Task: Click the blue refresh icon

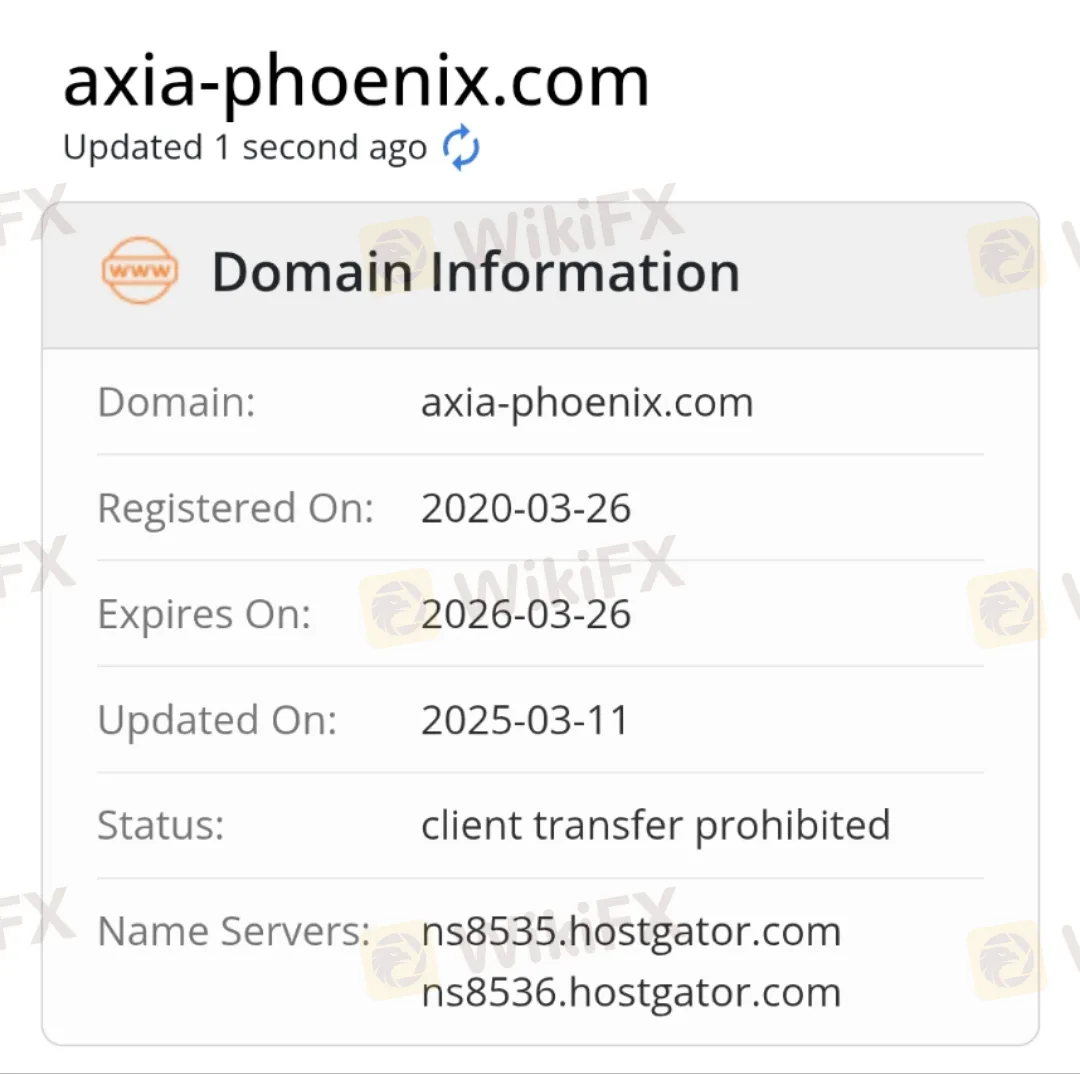Action: click(461, 147)
